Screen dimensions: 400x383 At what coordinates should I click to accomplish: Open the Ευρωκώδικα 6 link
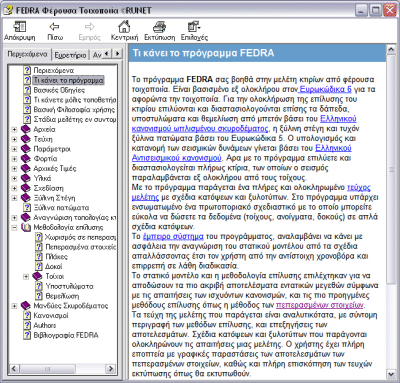pos(325,89)
